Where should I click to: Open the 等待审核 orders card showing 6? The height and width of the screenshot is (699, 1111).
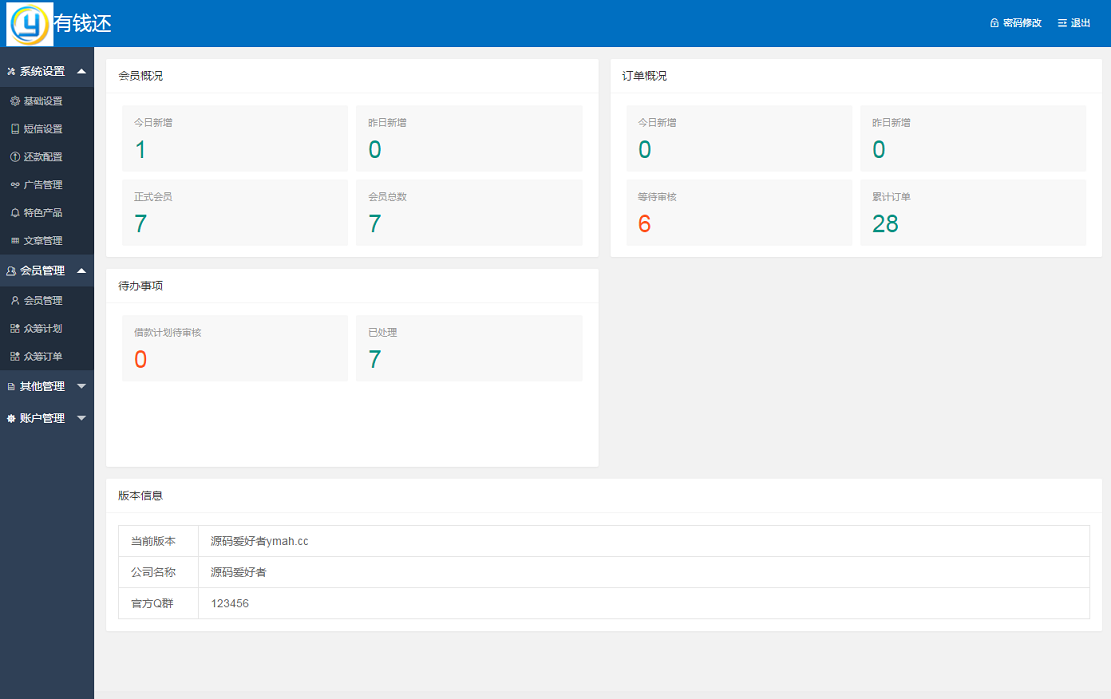pyautogui.click(x=739, y=213)
